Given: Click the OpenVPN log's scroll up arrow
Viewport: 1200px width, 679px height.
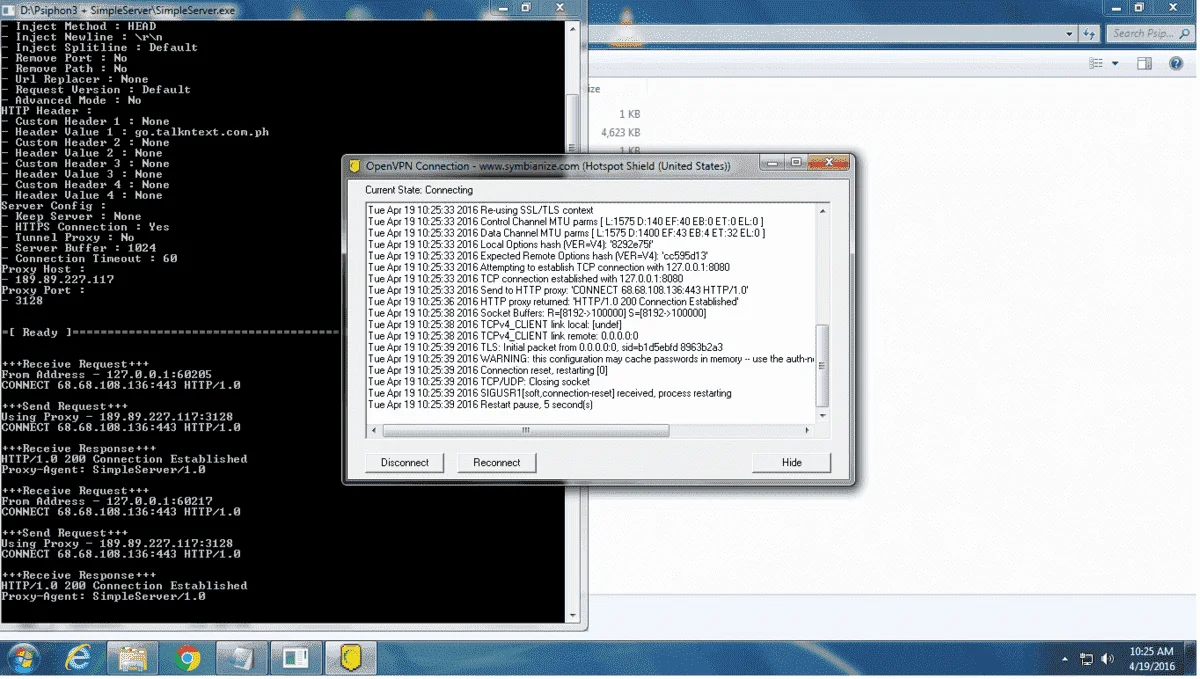Looking at the screenshot, I should pos(823,211).
